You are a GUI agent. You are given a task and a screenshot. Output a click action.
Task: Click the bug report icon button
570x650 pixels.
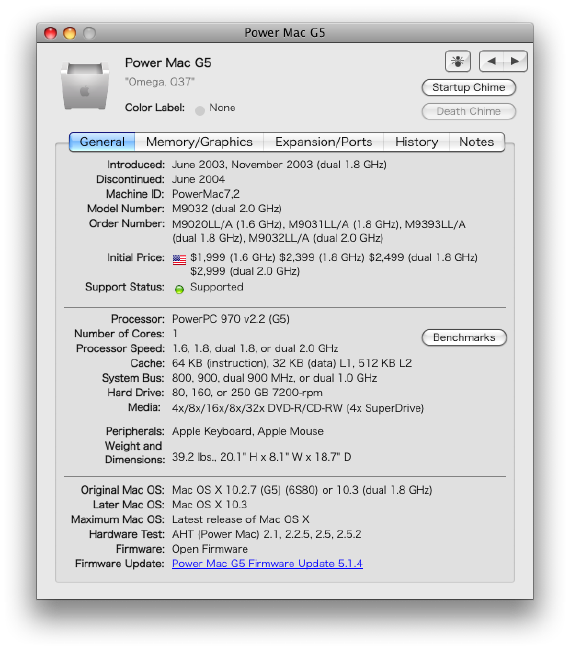(x=458, y=61)
